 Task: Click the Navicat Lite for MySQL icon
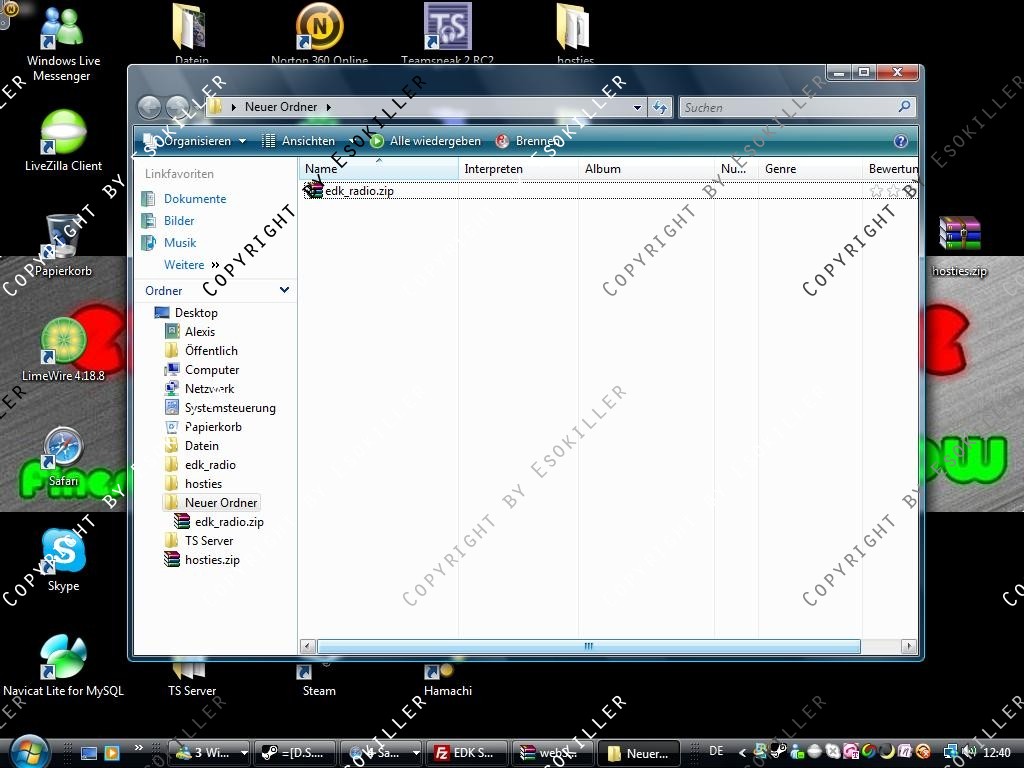click(x=63, y=658)
